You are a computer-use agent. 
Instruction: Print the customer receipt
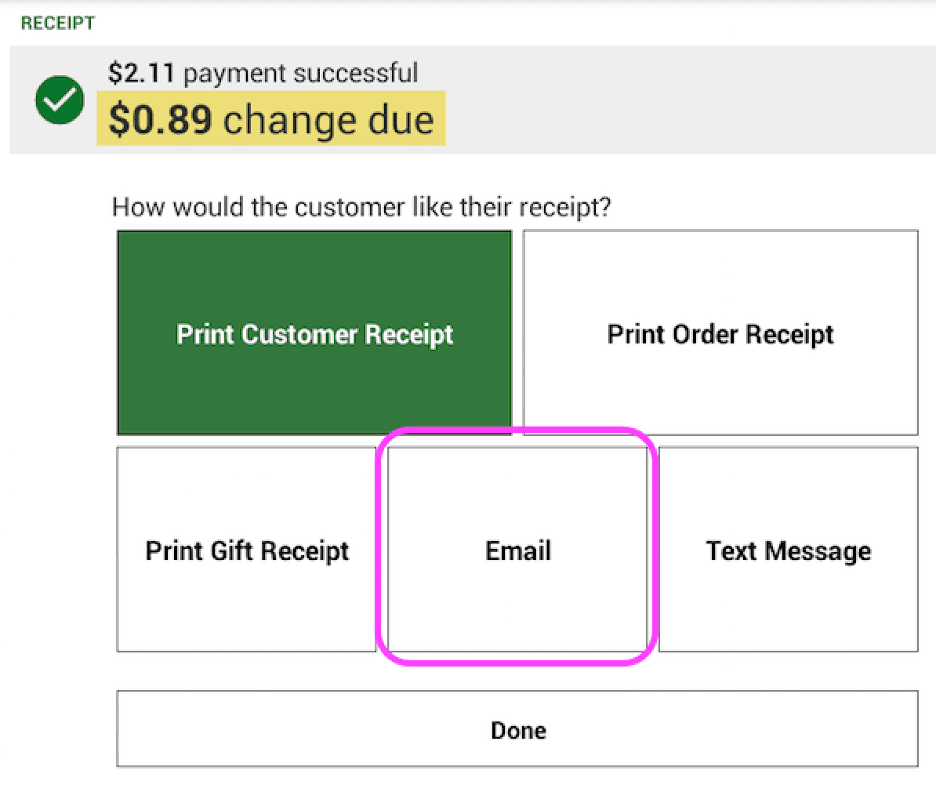pyautogui.click(x=314, y=334)
